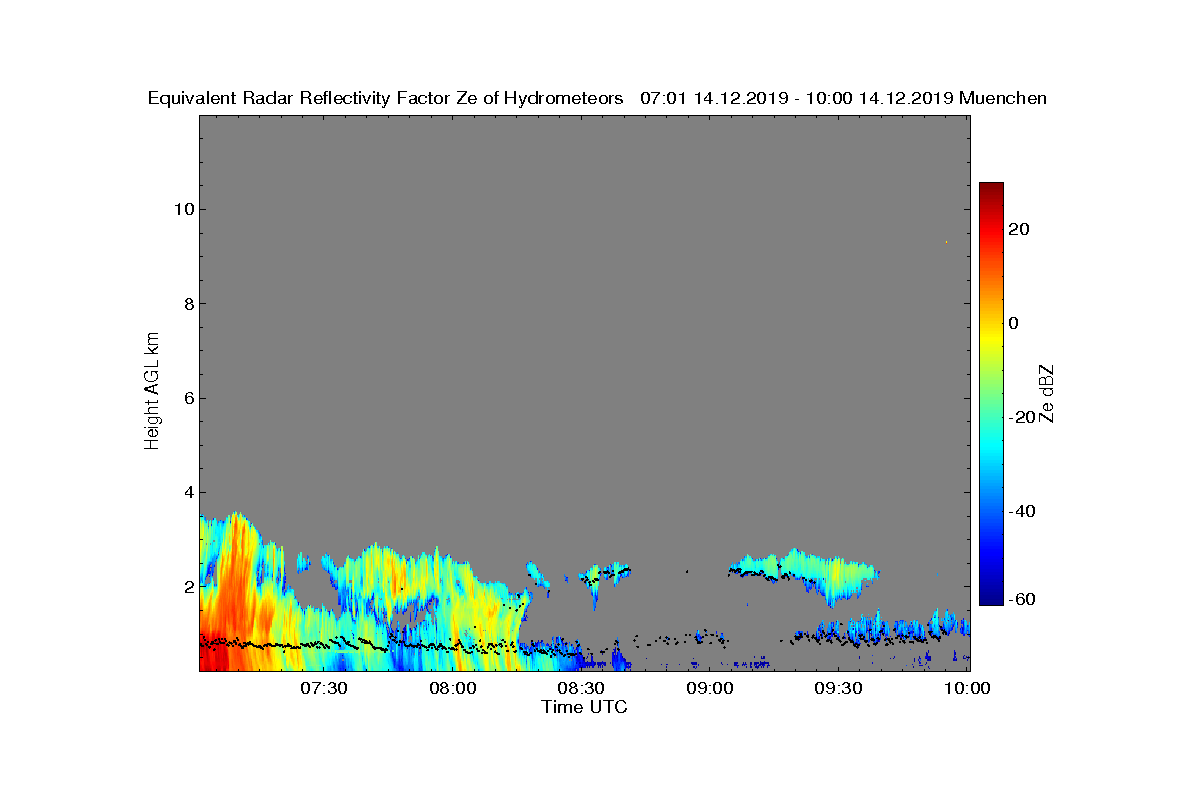Image resolution: width=1200 pixels, height=800 pixels.
Task: Click the '09:30' time axis label
Action: point(840,688)
